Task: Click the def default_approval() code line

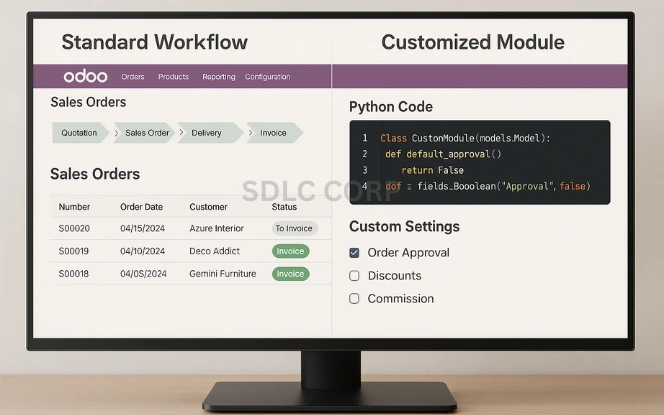Action: (x=443, y=154)
